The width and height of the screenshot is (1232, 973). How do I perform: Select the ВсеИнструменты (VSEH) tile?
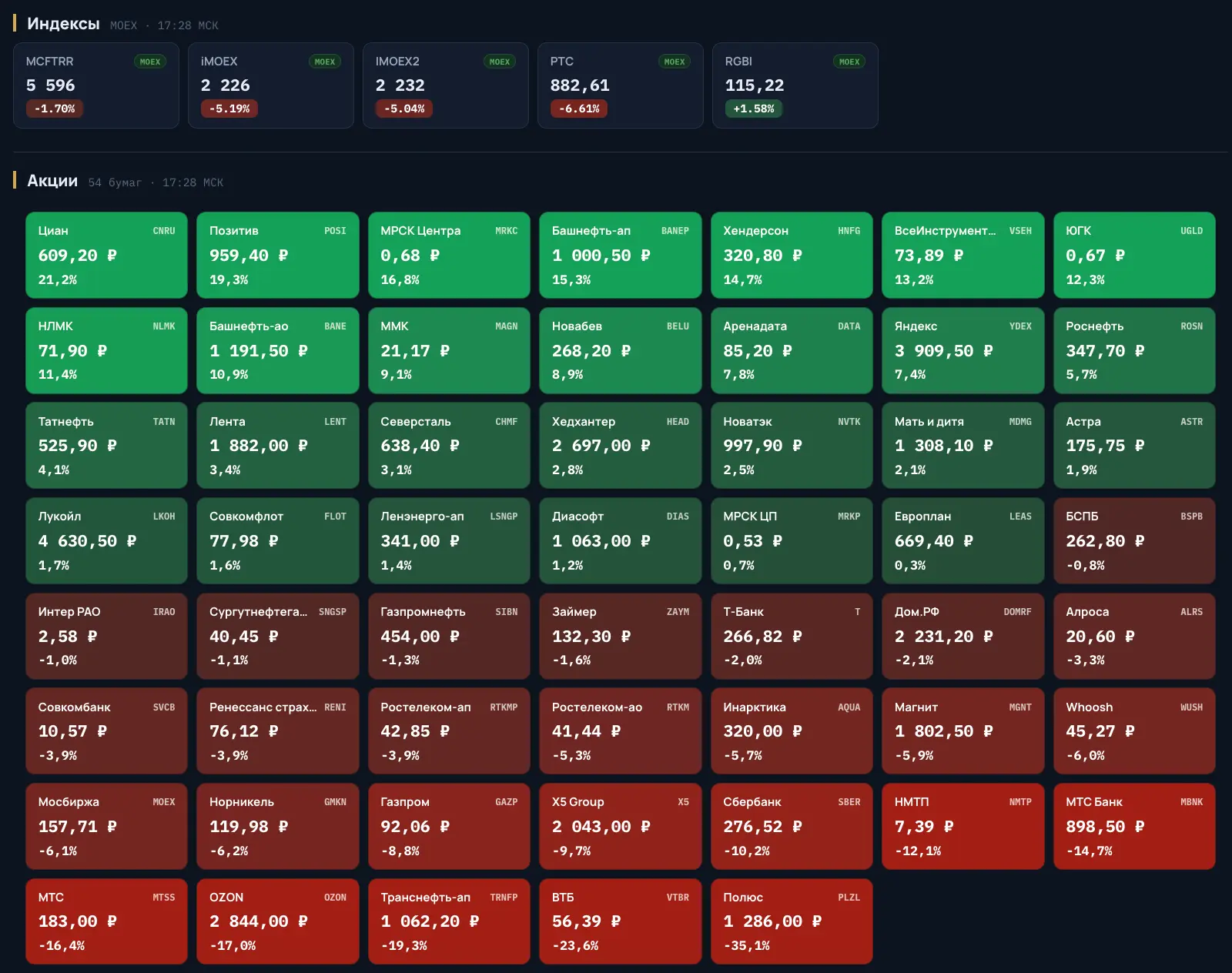pyautogui.click(x=963, y=255)
